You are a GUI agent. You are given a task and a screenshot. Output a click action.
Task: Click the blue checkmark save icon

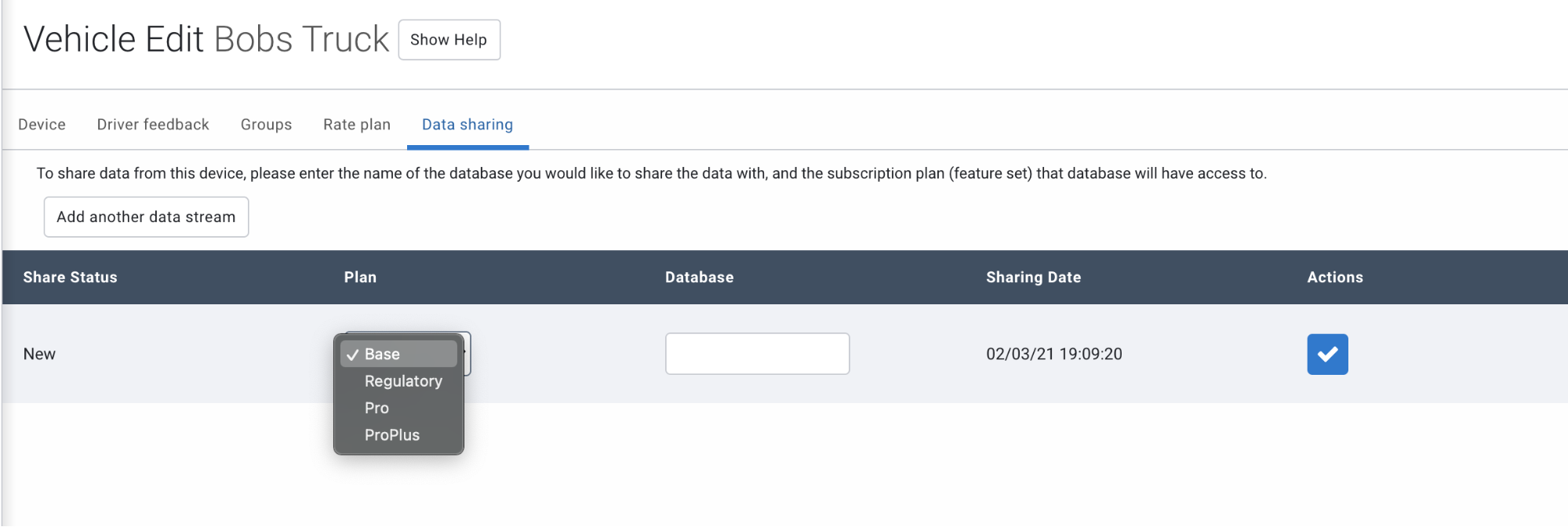[1327, 354]
